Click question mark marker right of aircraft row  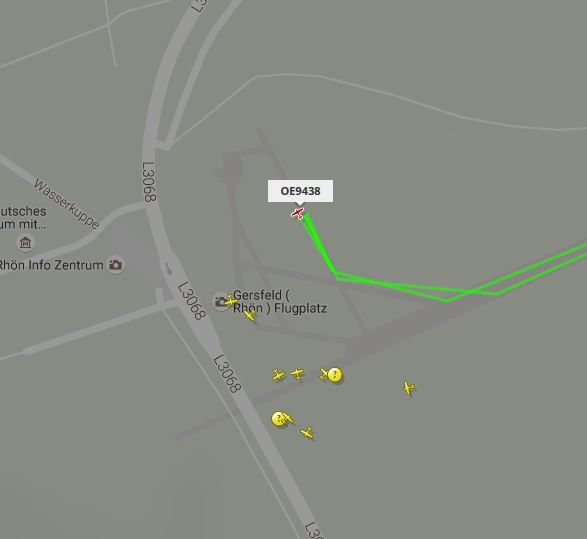[335, 374]
